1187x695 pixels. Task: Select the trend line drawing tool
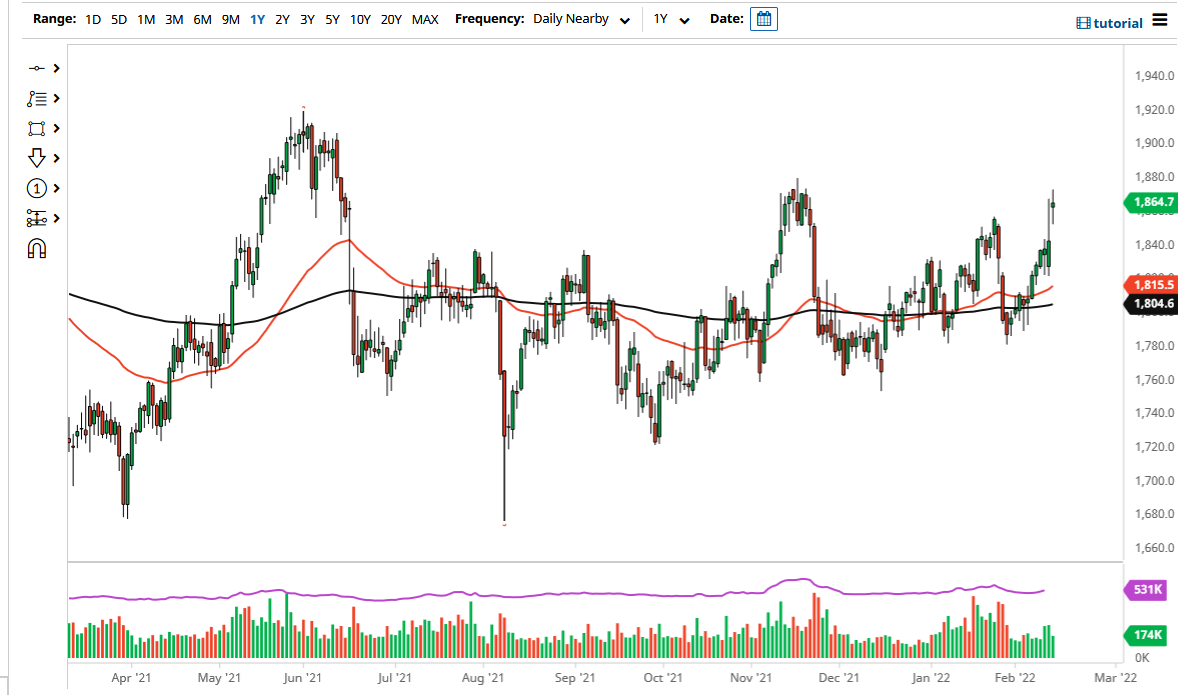click(36, 68)
